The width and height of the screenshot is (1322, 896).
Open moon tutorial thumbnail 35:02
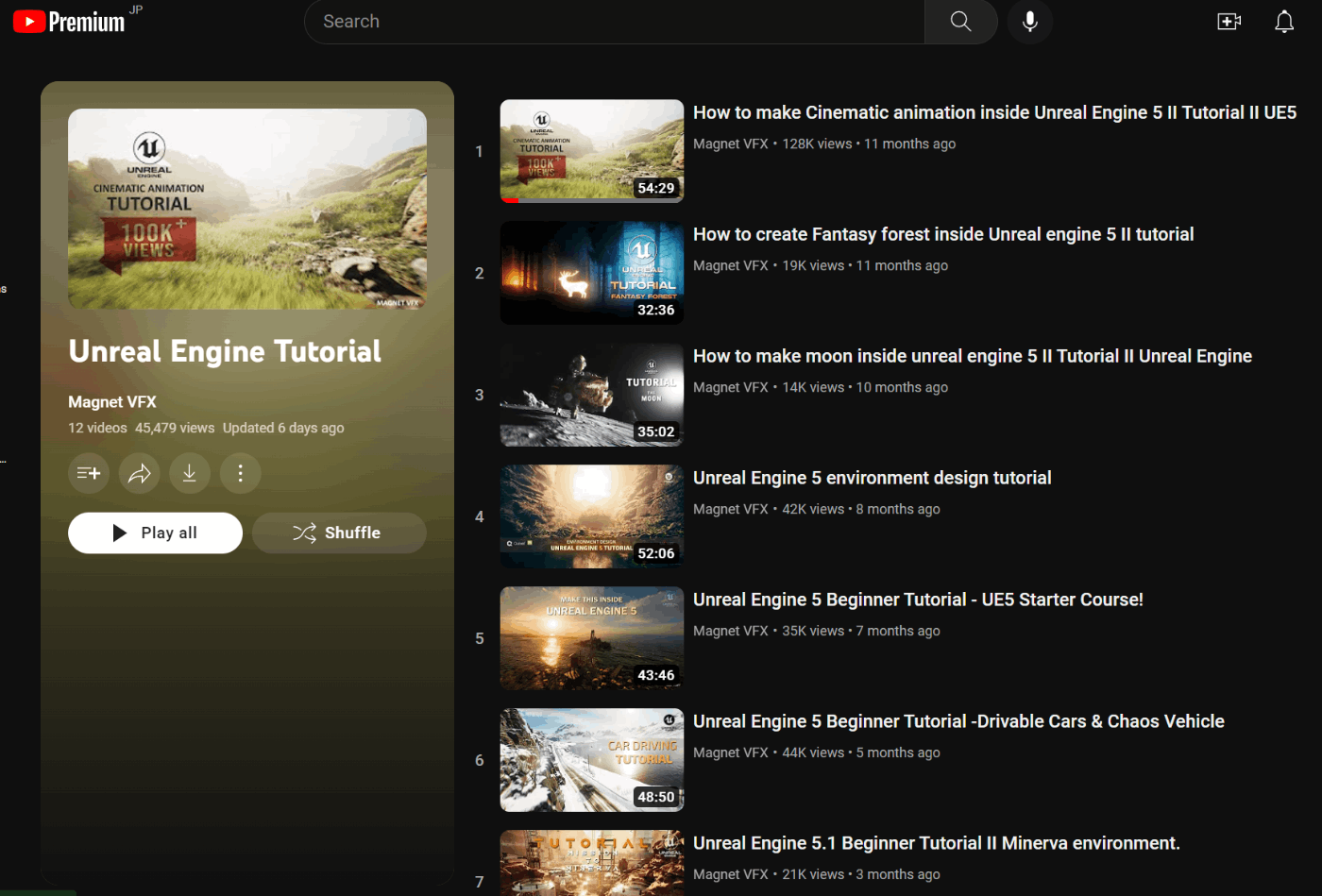[592, 395]
